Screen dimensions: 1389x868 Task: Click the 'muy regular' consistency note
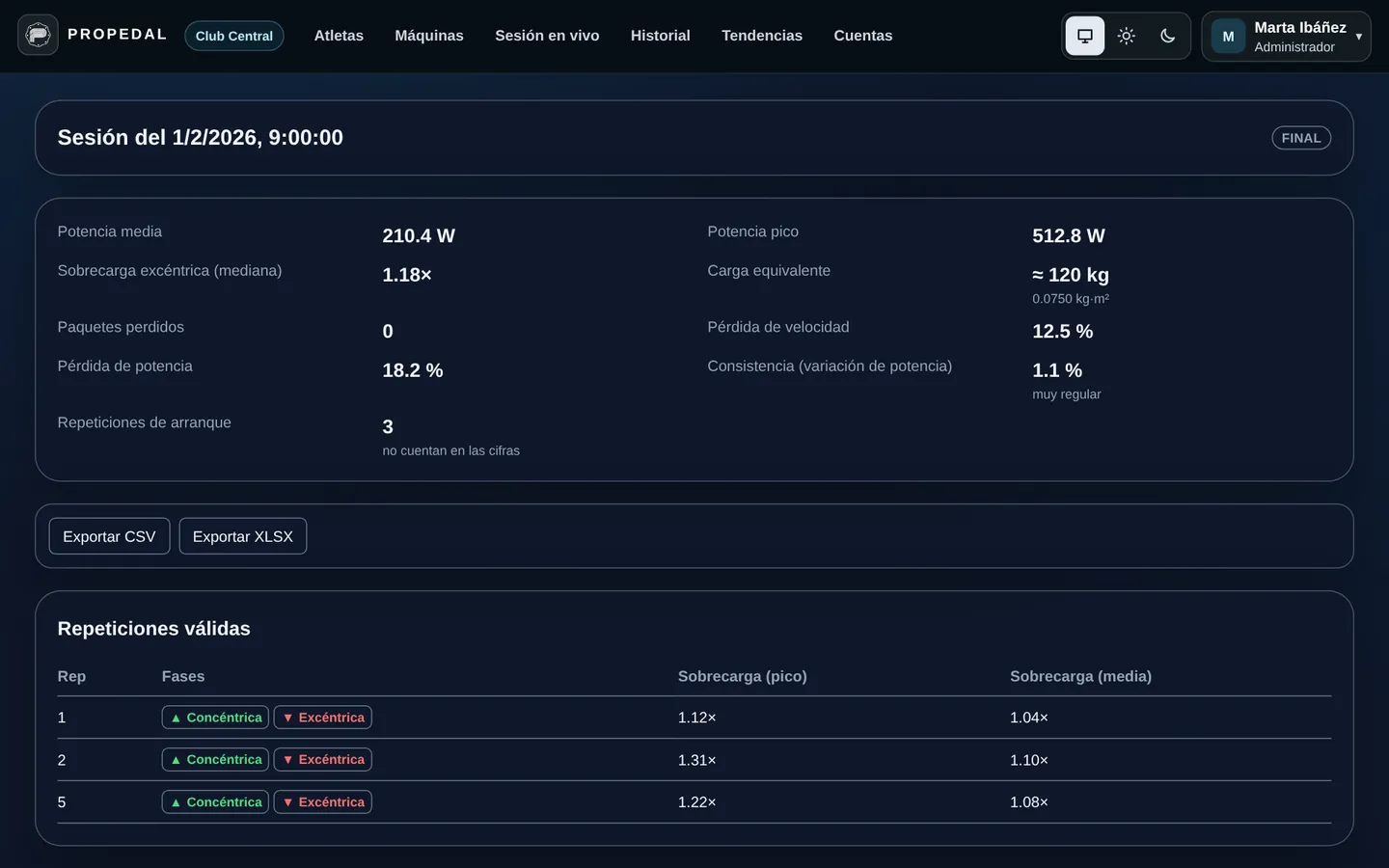[x=1067, y=394]
